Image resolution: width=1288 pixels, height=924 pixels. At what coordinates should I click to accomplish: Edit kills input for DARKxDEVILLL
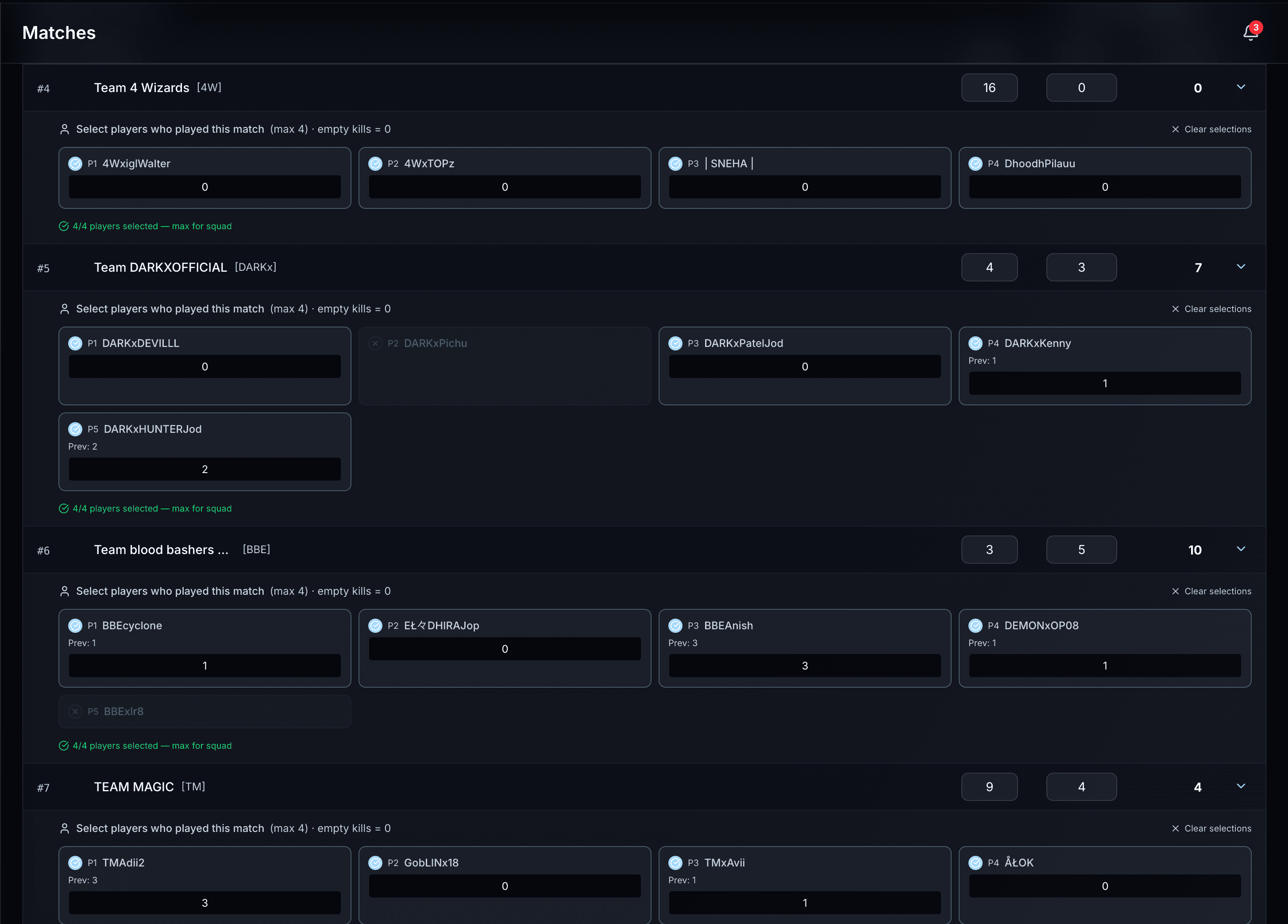coord(204,366)
